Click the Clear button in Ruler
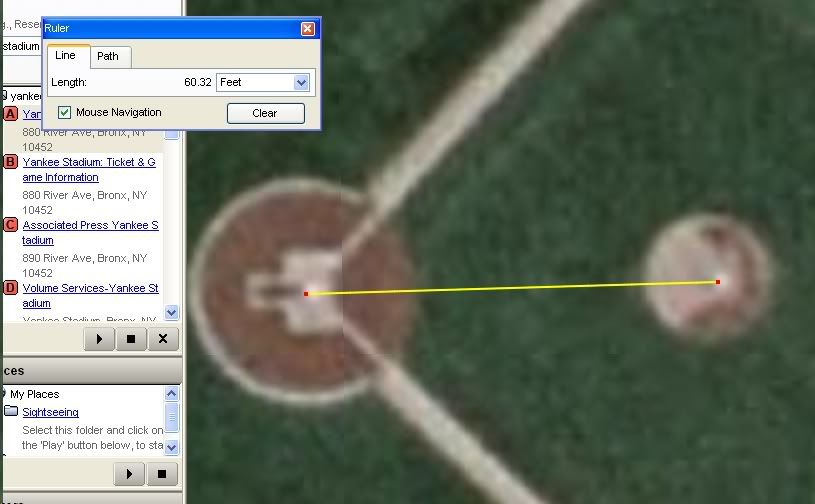Image resolution: width=815 pixels, height=504 pixels. pyautogui.click(x=265, y=113)
